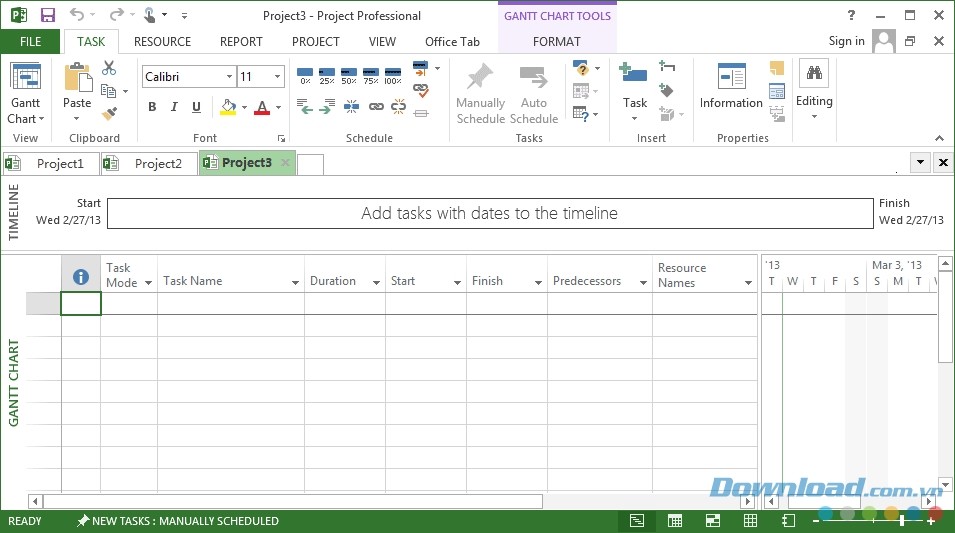
Task: Select the first empty Task Name cell
Action: [x=230, y=304]
